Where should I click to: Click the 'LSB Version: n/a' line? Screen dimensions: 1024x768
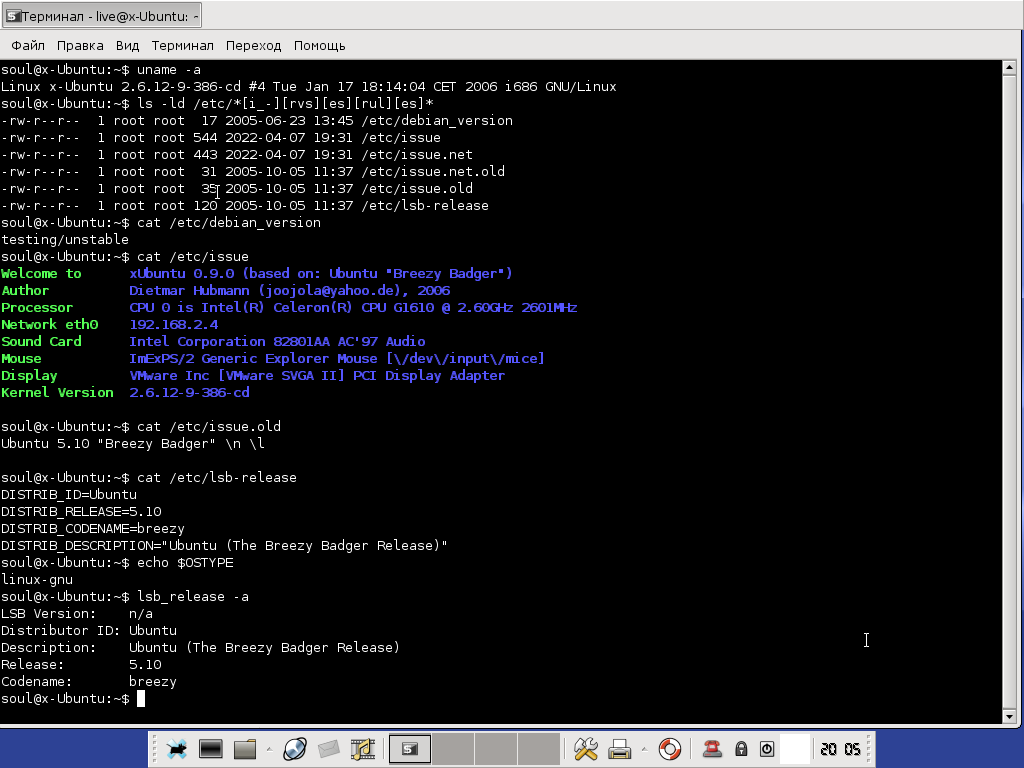[x=76, y=613]
